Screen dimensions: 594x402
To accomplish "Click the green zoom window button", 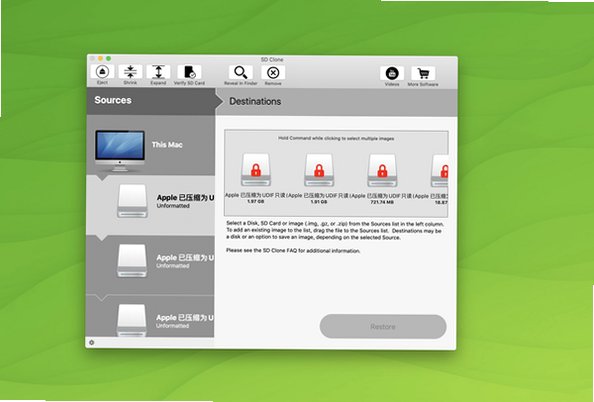I will click(108, 59).
